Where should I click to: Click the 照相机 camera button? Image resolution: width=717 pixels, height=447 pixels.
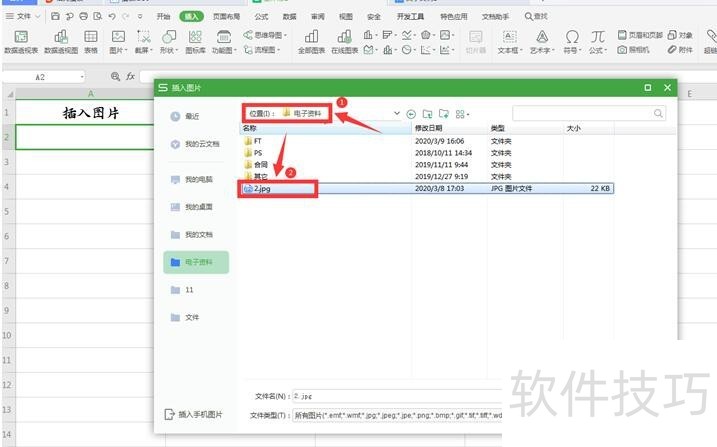point(633,49)
